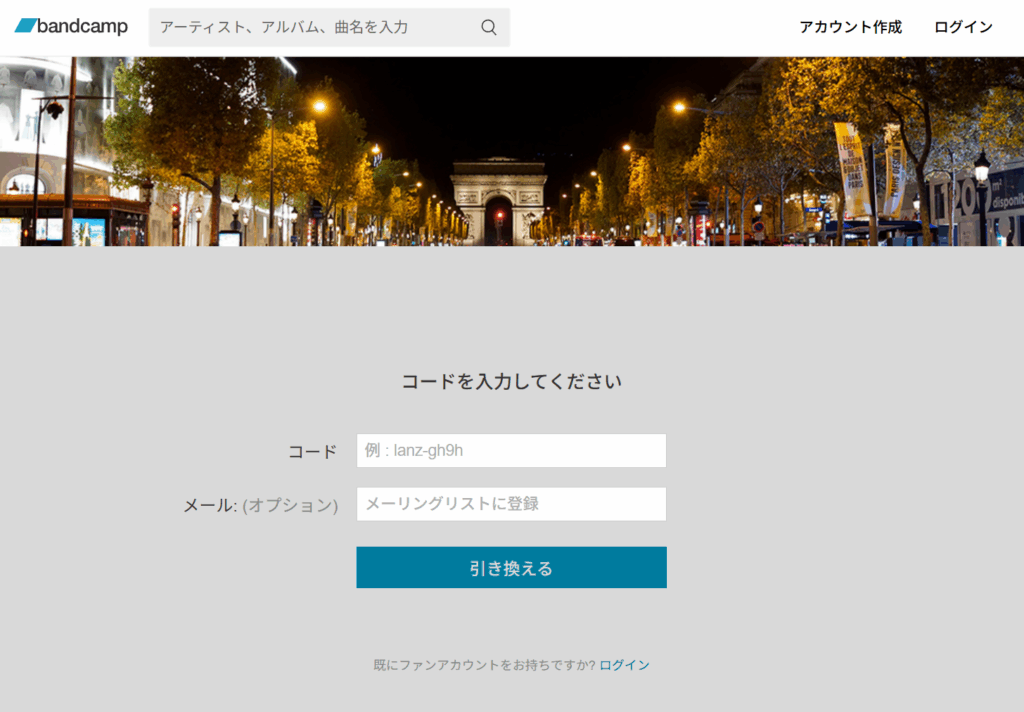Click the (オプション) optional text
Viewport: 1024px width, 712px height.
tap(290, 505)
